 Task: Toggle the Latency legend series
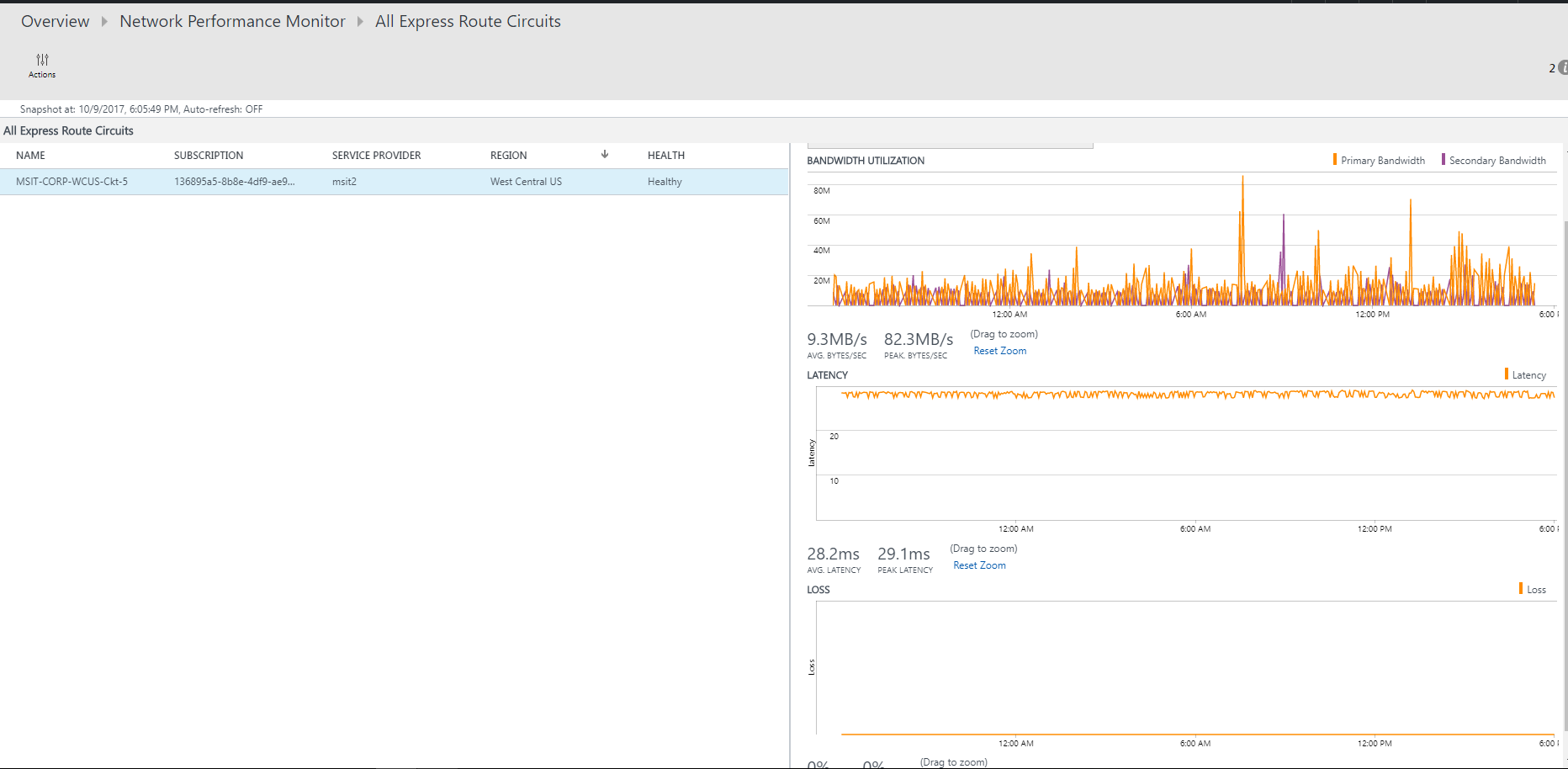point(1528,375)
